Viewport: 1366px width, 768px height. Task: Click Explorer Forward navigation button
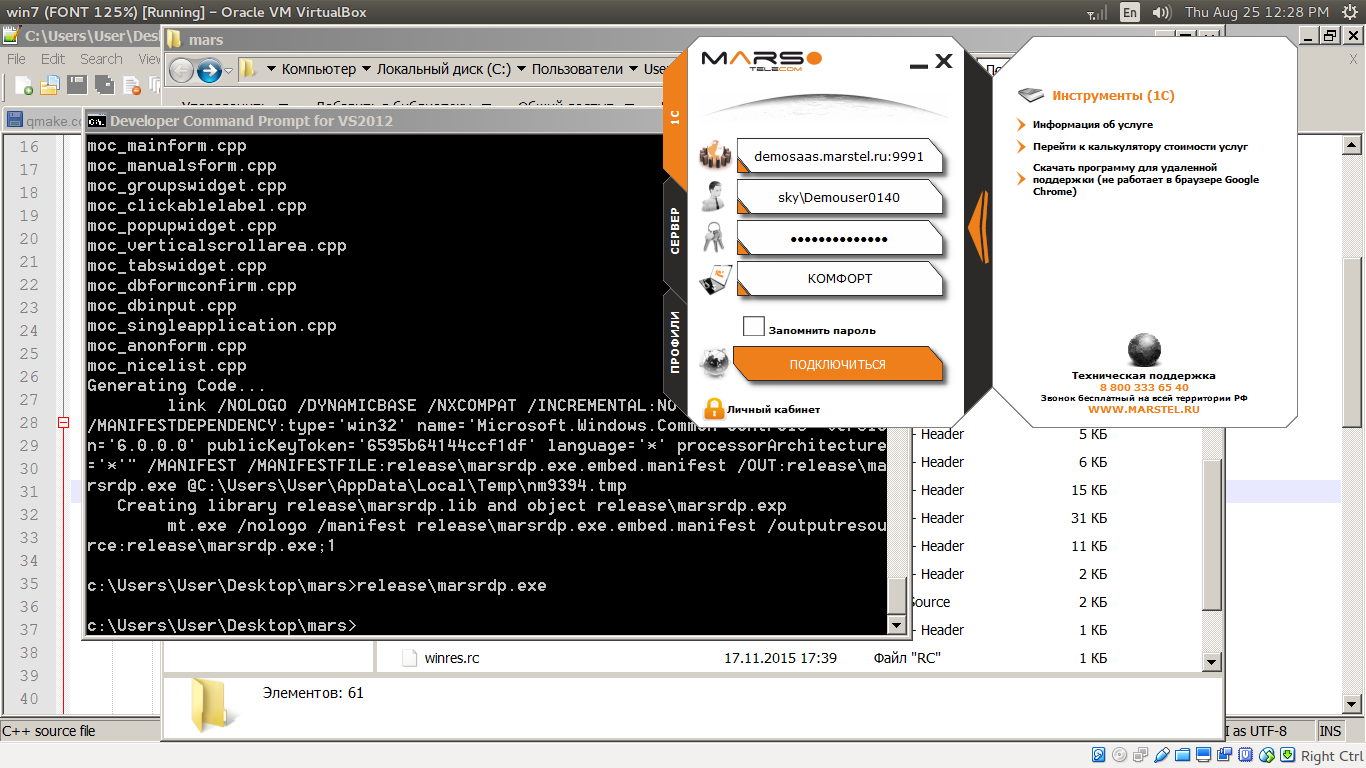pyautogui.click(x=209, y=70)
